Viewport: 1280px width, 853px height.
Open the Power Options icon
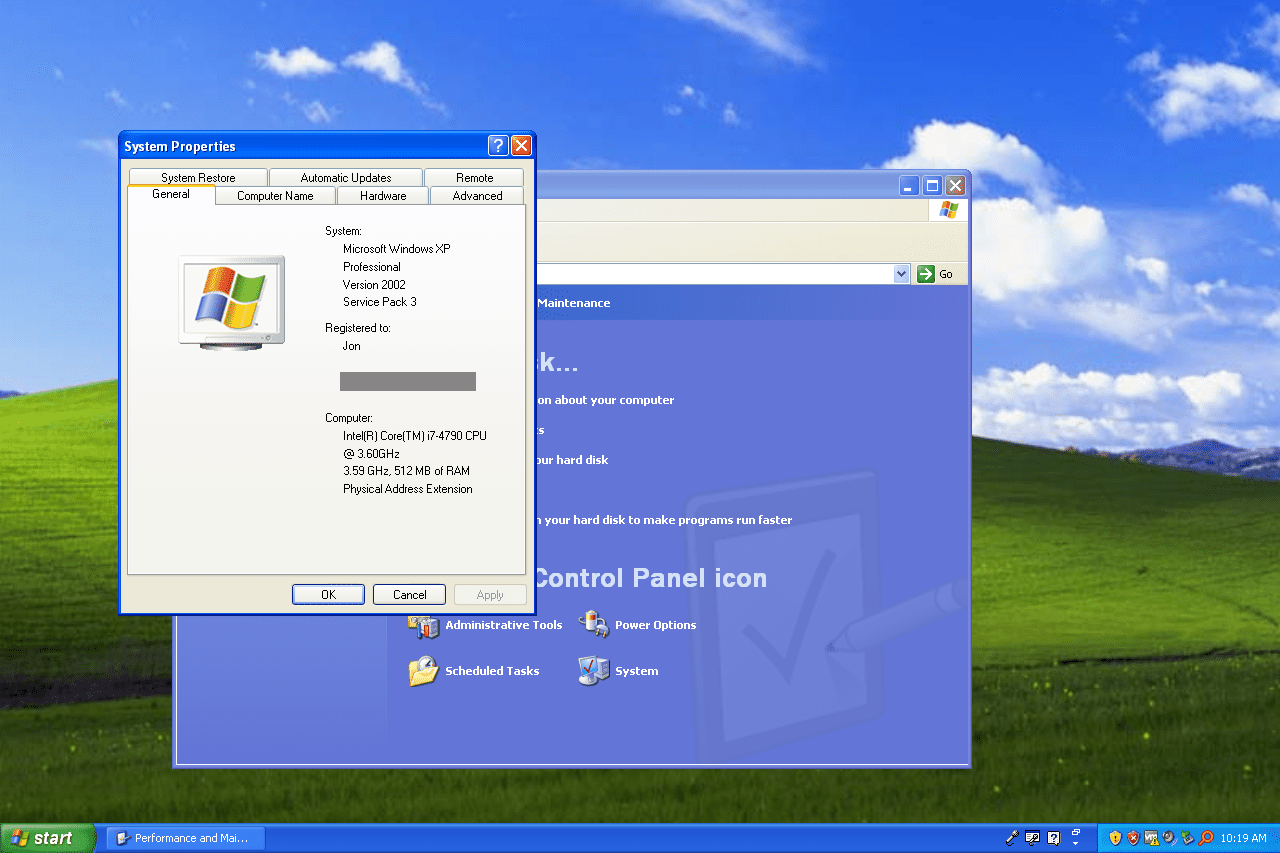(x=594, y=625)
